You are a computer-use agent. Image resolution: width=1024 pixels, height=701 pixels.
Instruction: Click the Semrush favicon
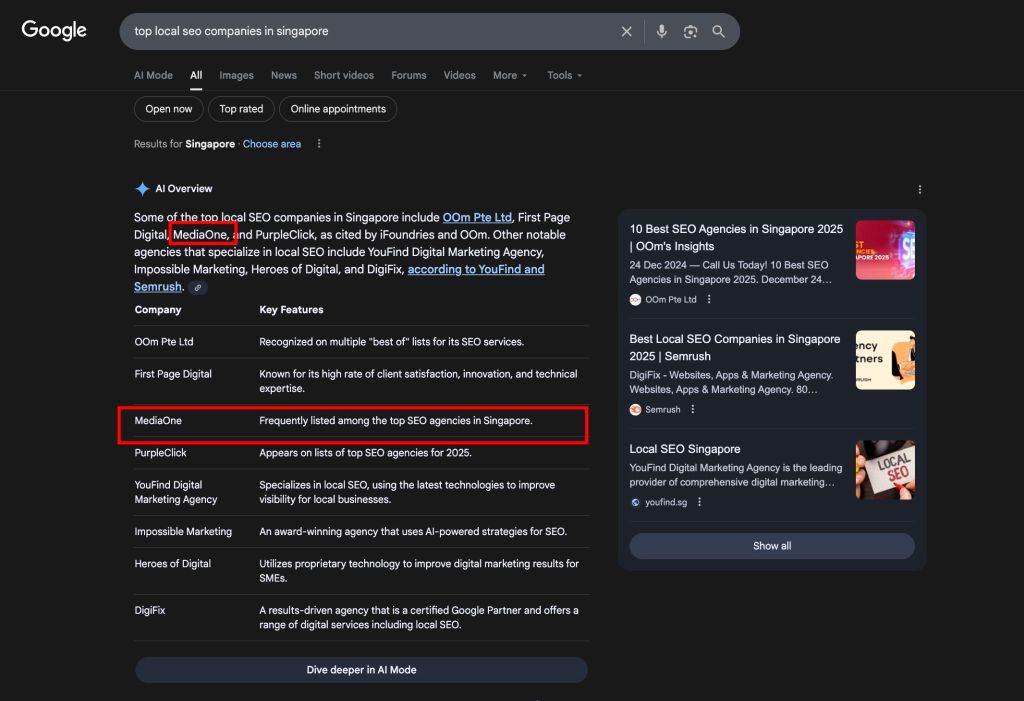click(x=635, y=410)
